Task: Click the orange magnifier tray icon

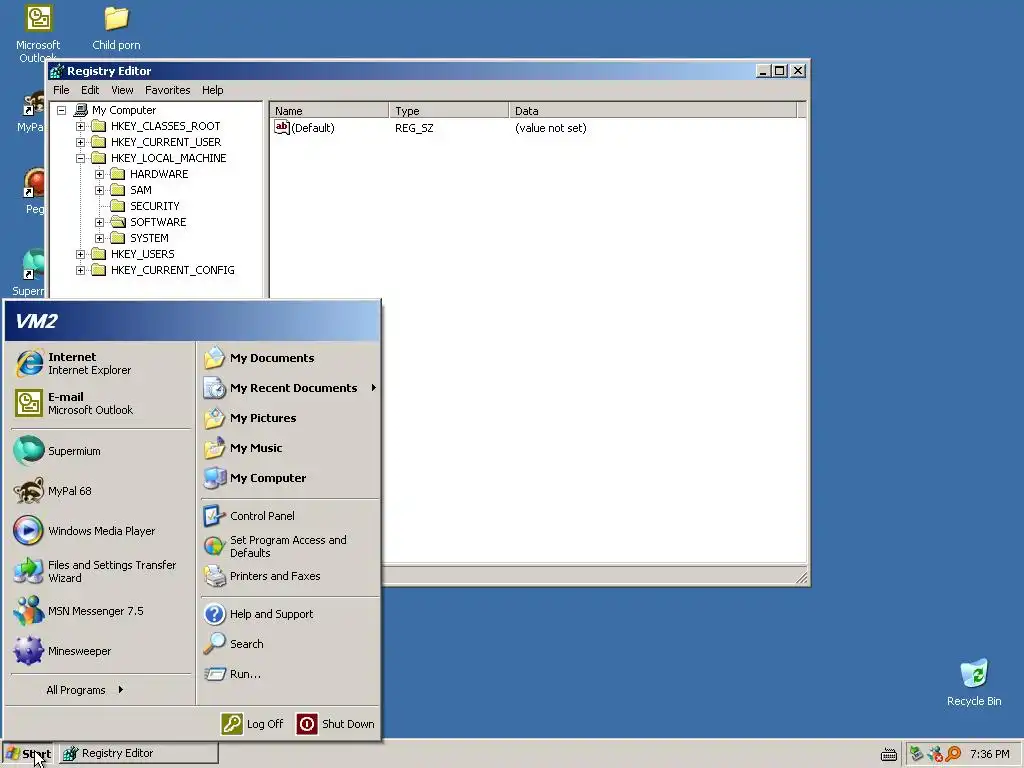Action: (x=953, y=754)
